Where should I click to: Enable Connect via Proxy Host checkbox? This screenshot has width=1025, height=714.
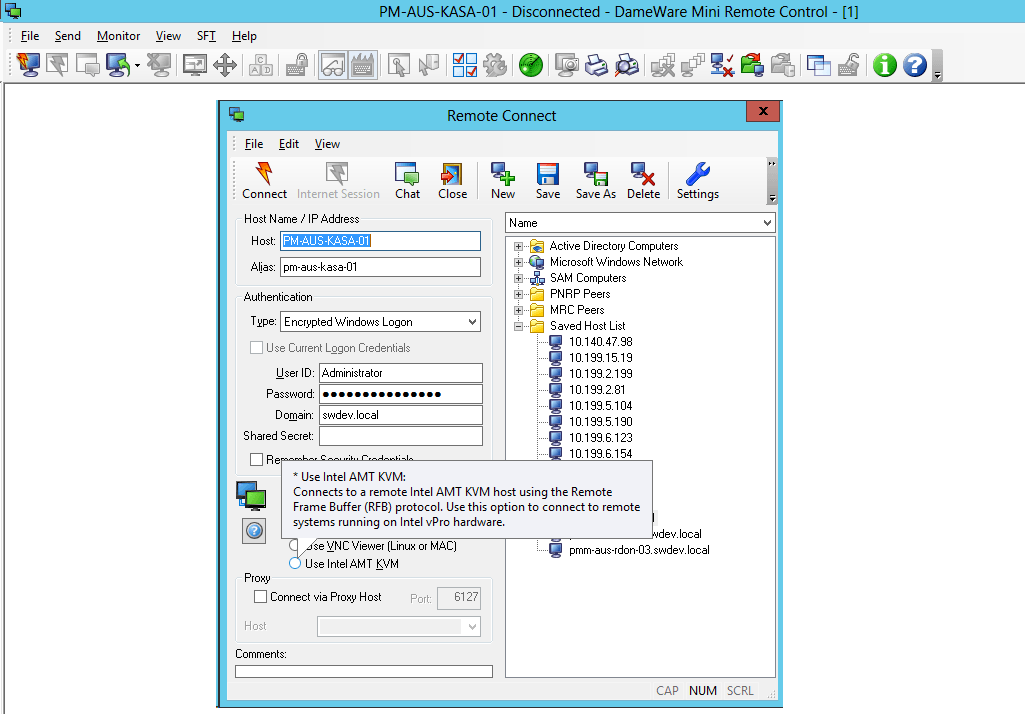pos(260,596)
